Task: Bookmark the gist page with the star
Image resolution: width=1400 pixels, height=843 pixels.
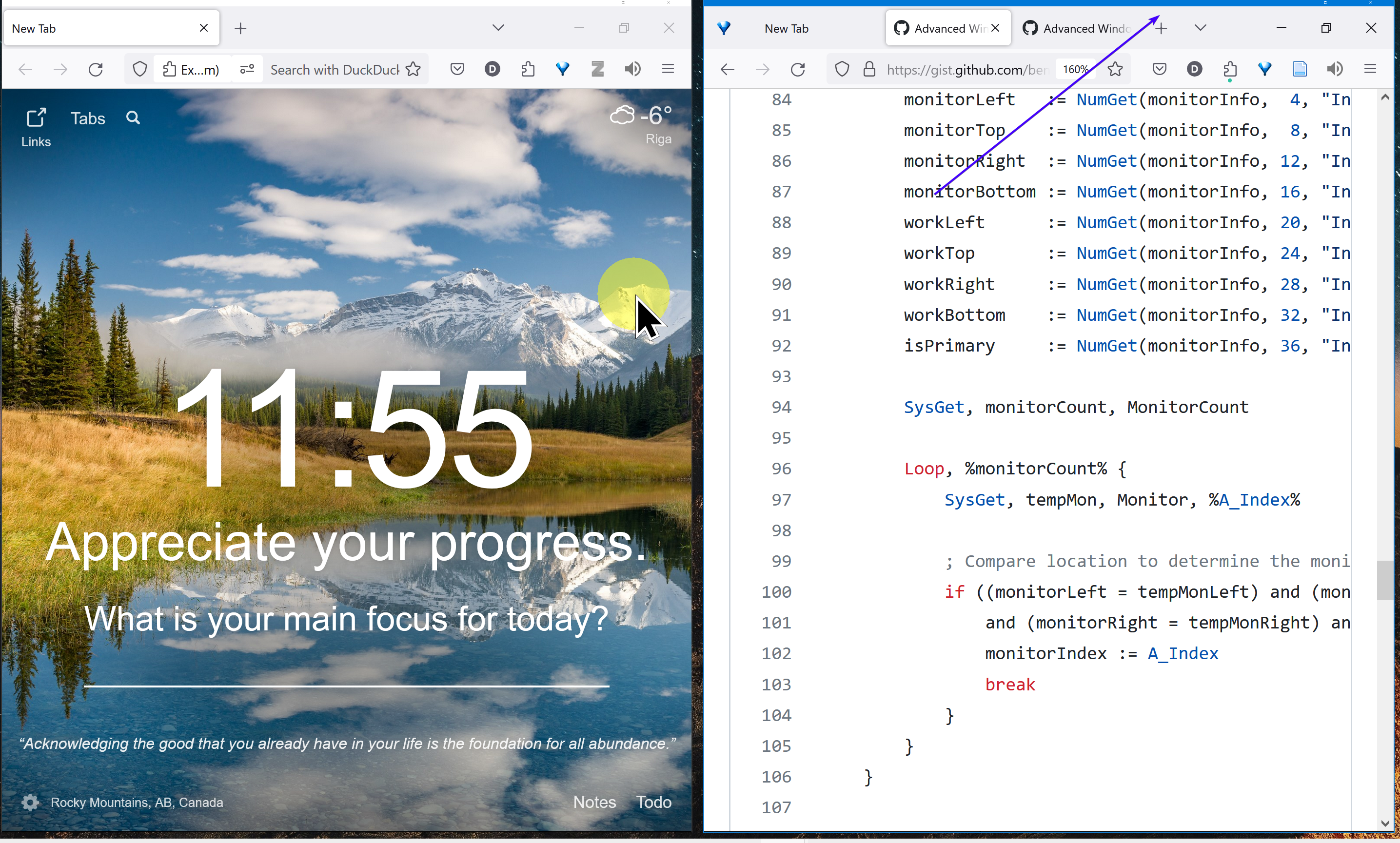Action: pos(1115,69)
